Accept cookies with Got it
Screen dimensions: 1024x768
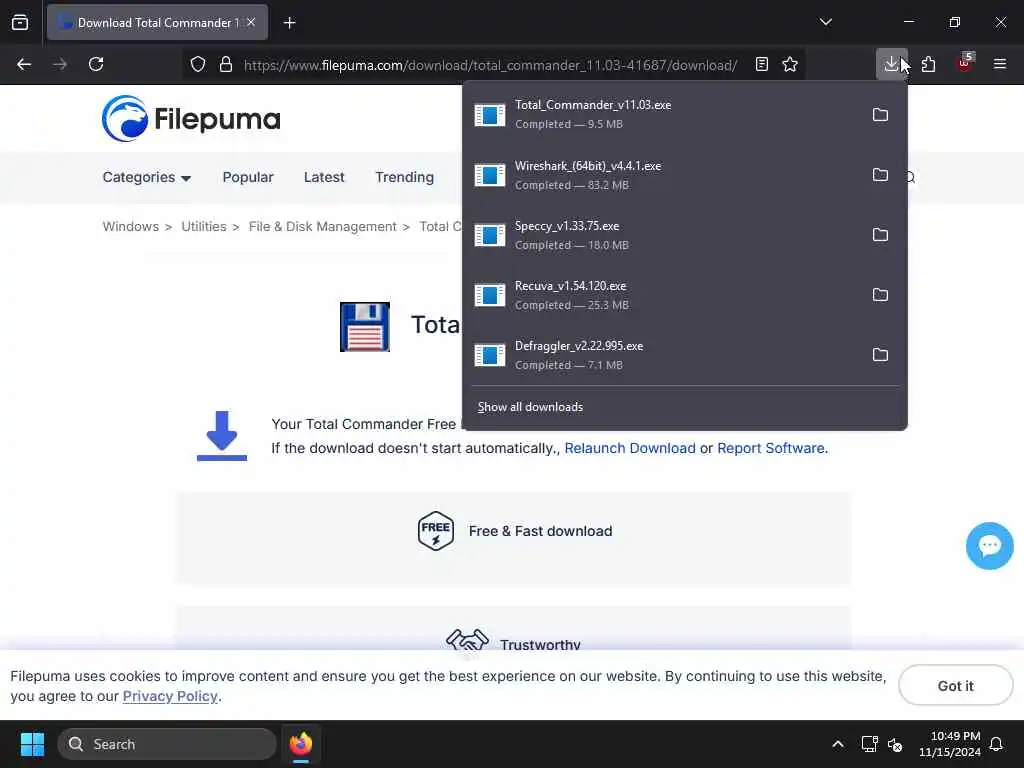tap(955, 686)
